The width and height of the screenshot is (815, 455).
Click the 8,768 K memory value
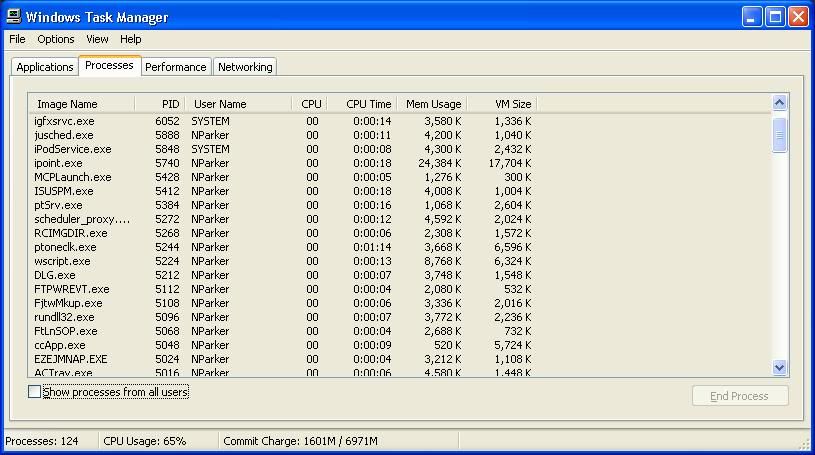pyautogui.click(x=443, y=262)
